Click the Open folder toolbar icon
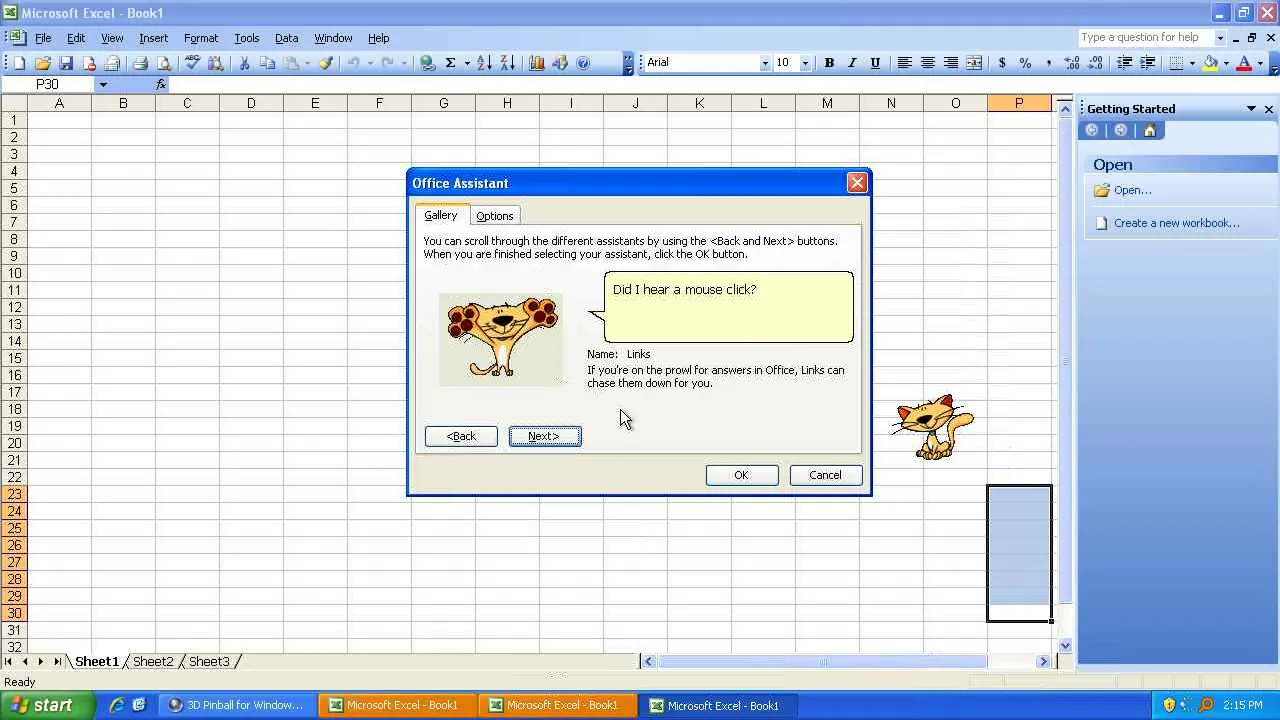Image resolution: width=1280 pixels, height=720 pixels. (x=43, y=63)
